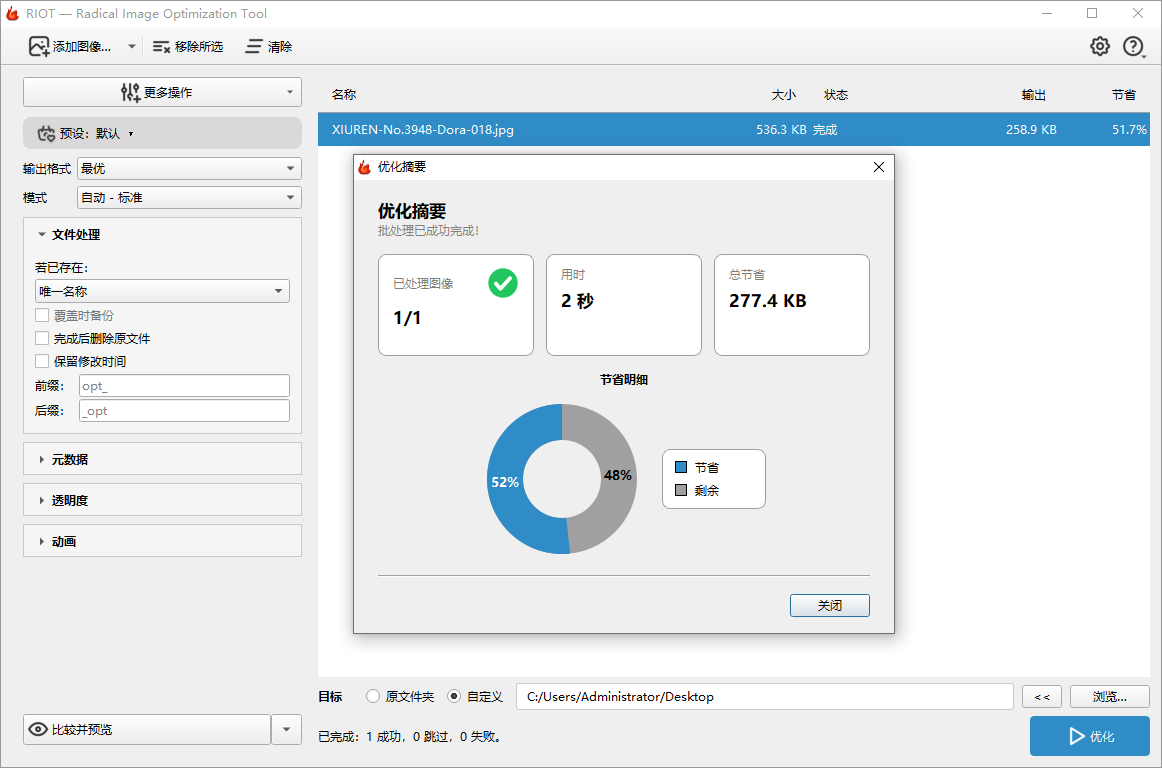Click the 258.9 KB output size cell
The height and width of the screenshot is (768, 1162).
(1031, 130)
